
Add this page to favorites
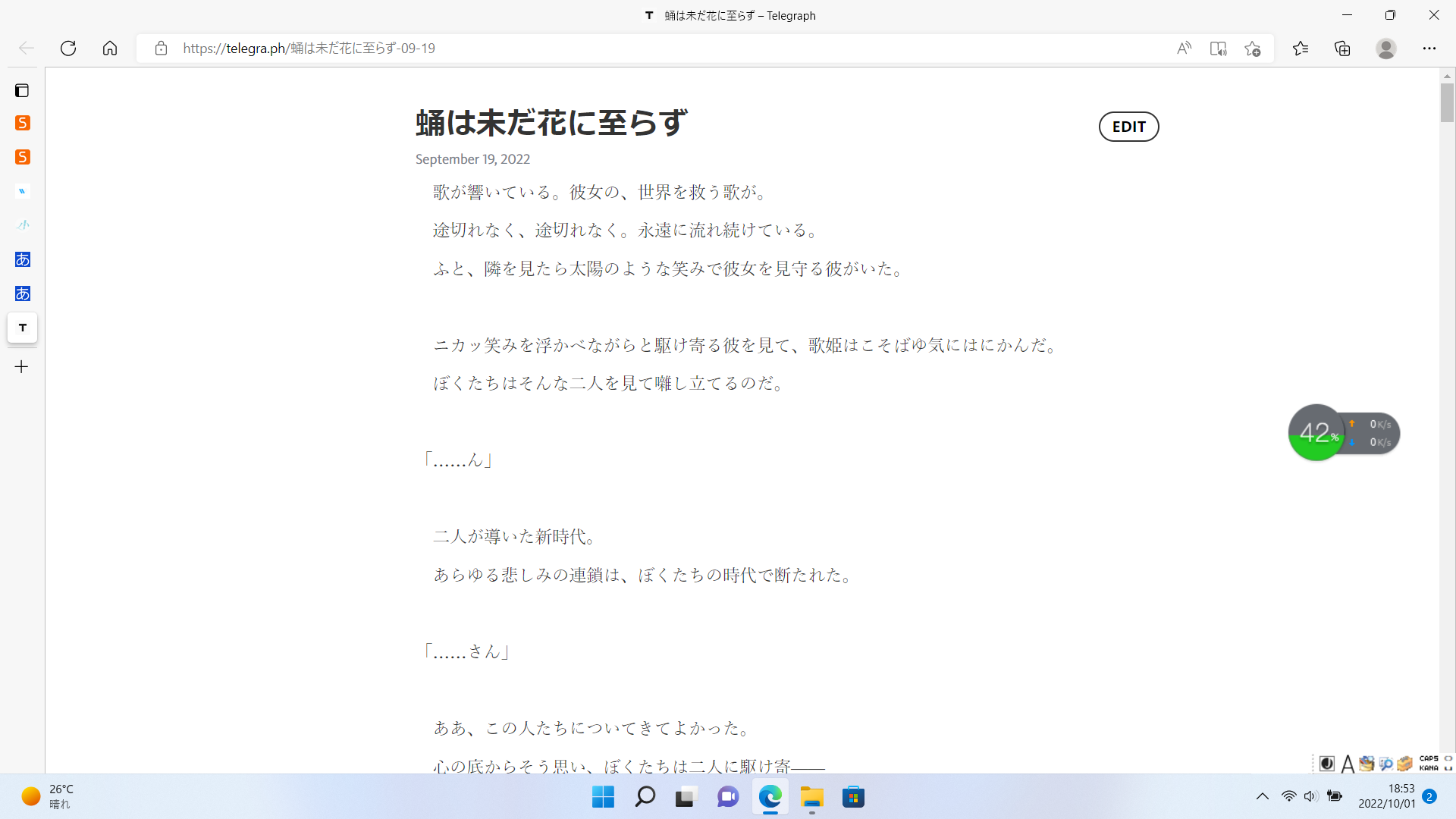coord(1252,49)
